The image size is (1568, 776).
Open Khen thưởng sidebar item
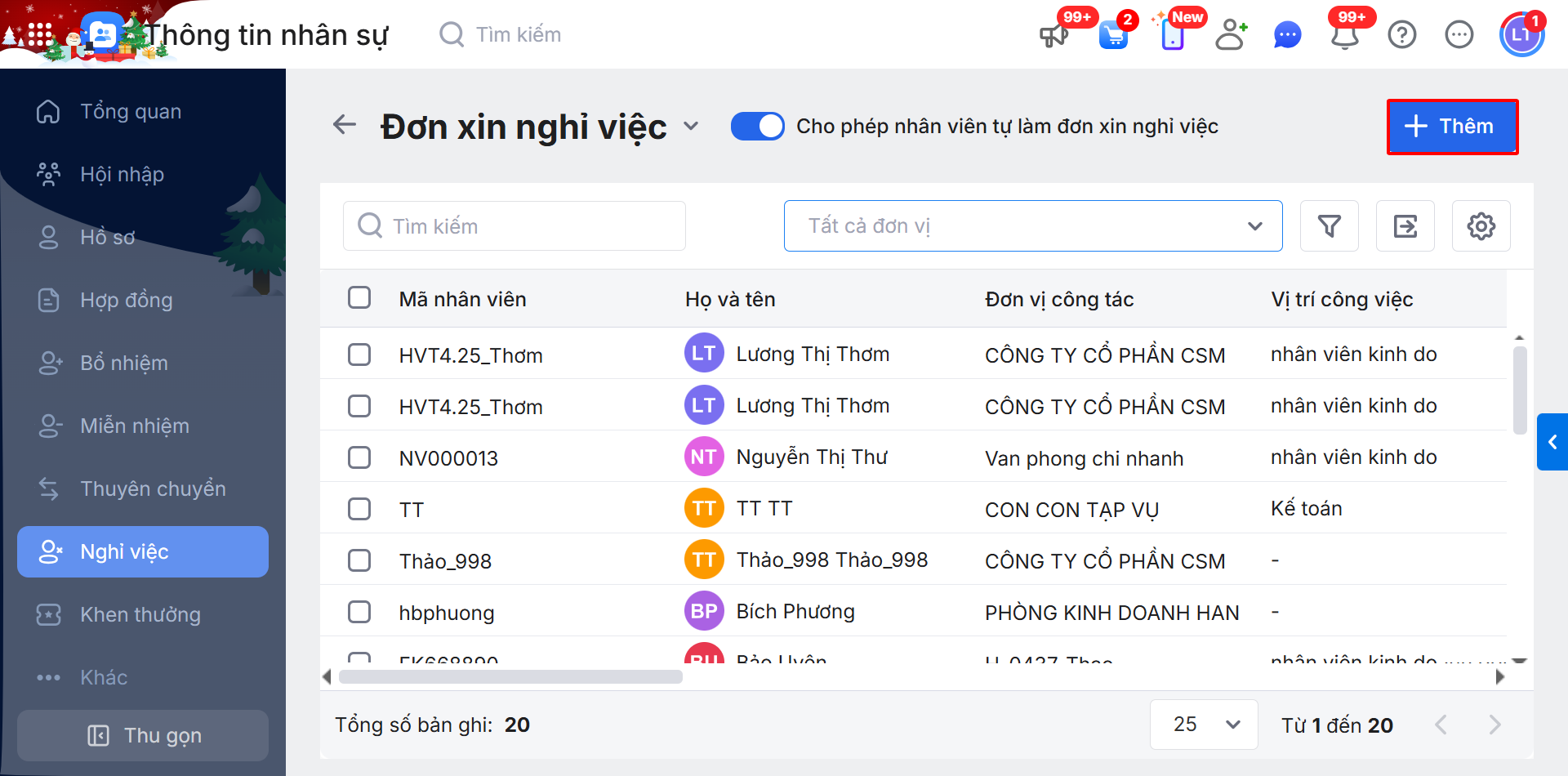(x=140, y=614)
